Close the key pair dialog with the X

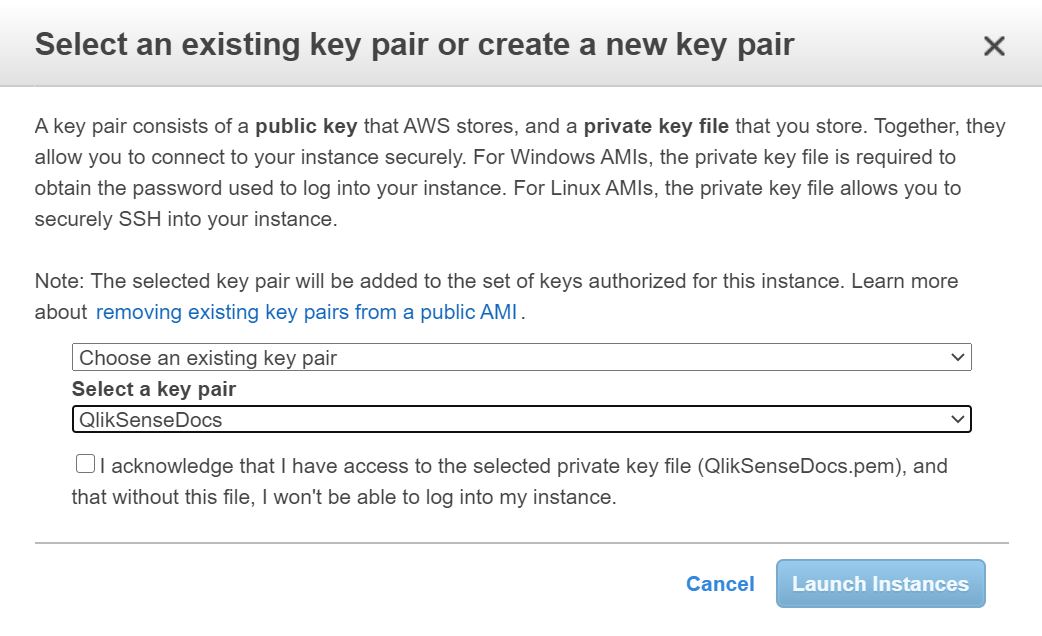993,45
